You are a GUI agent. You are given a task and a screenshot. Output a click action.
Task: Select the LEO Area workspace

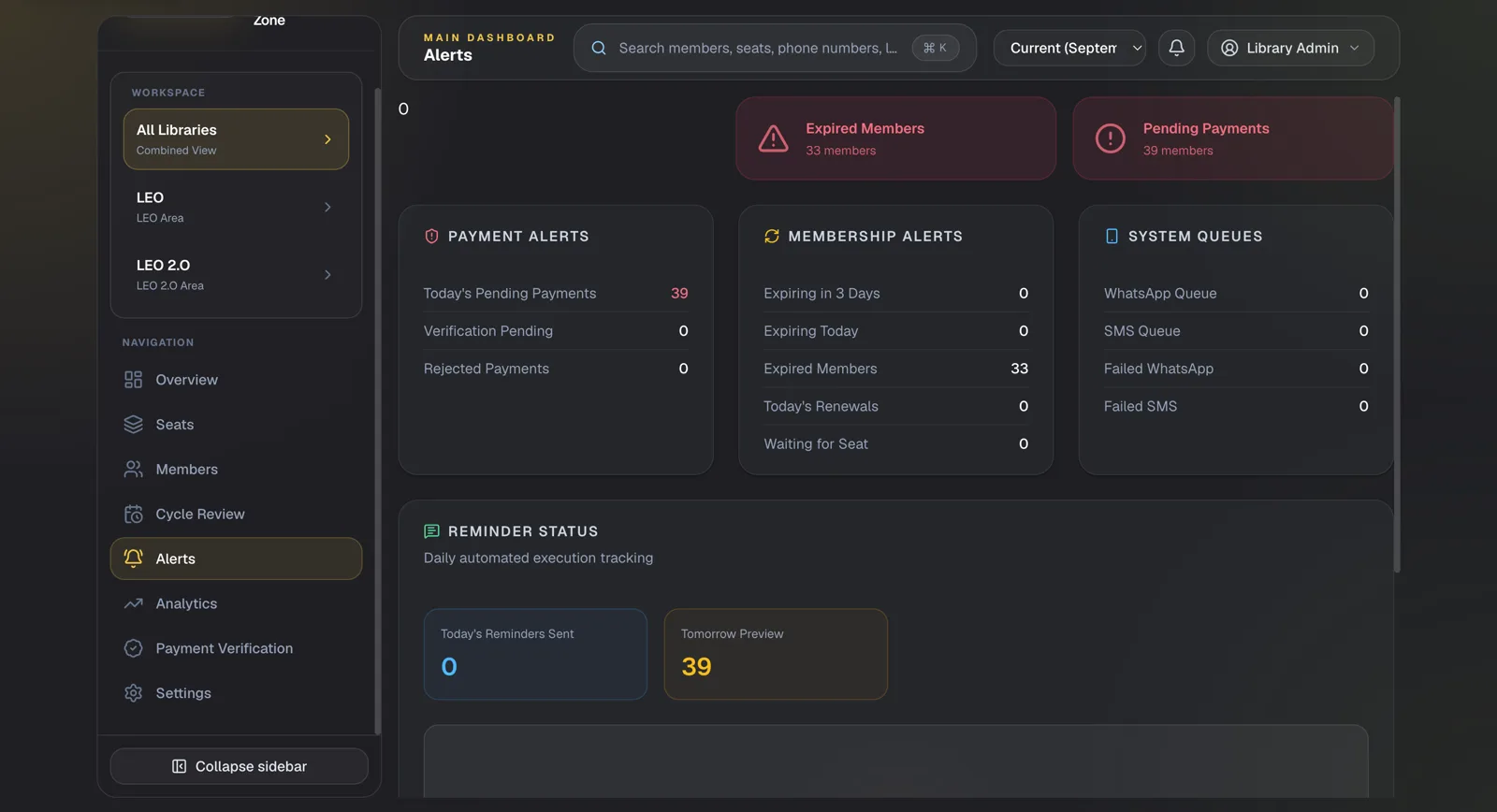coord(236,207)
